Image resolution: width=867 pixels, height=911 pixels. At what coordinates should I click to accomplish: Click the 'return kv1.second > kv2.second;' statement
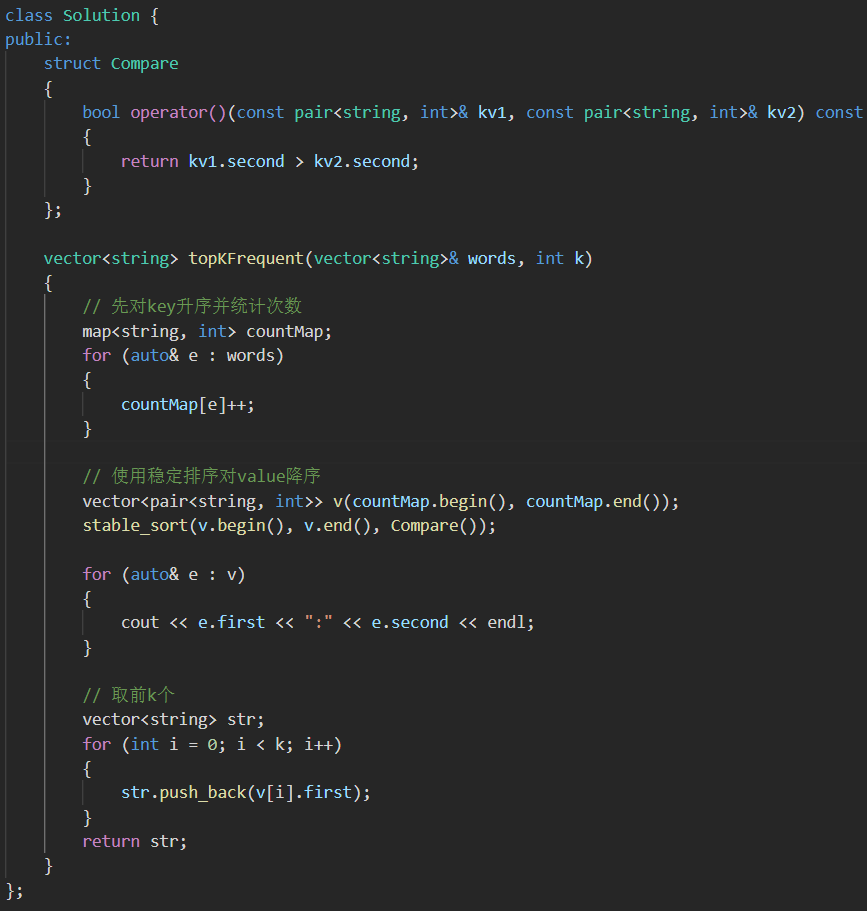270,162
